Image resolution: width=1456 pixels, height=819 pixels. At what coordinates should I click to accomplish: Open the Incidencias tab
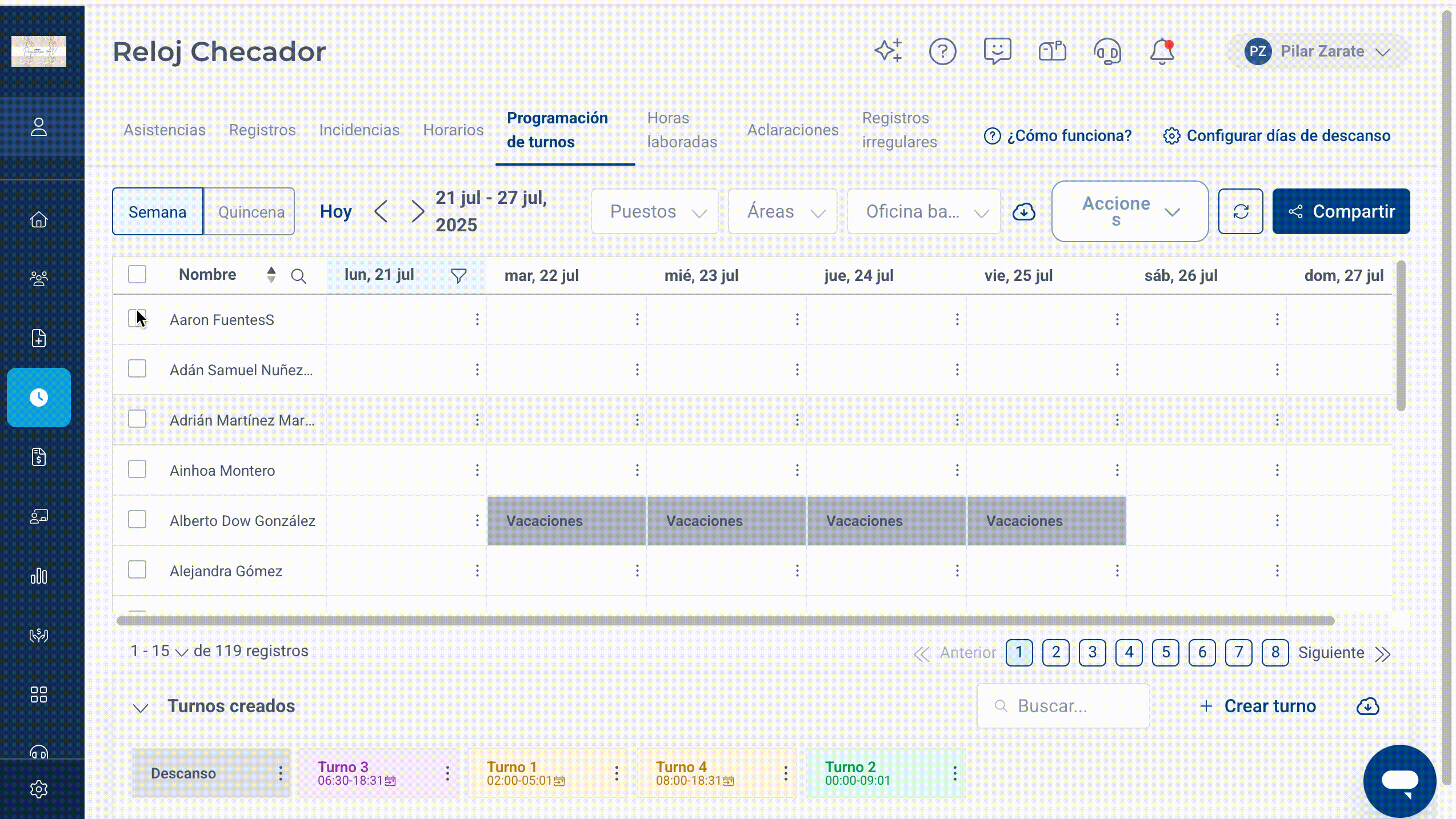click(x=359, y=130)
